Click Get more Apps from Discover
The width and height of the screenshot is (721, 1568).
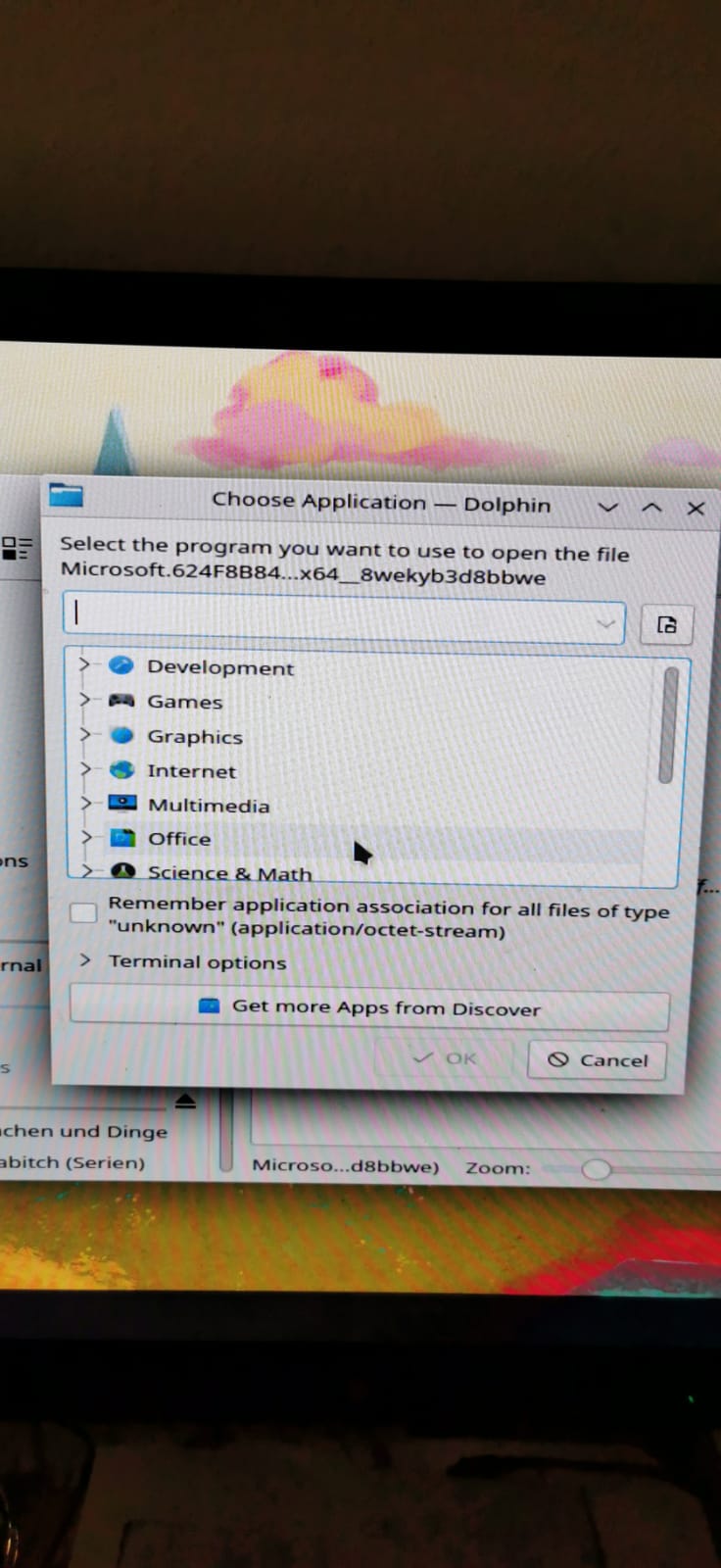click(370, 1007)
